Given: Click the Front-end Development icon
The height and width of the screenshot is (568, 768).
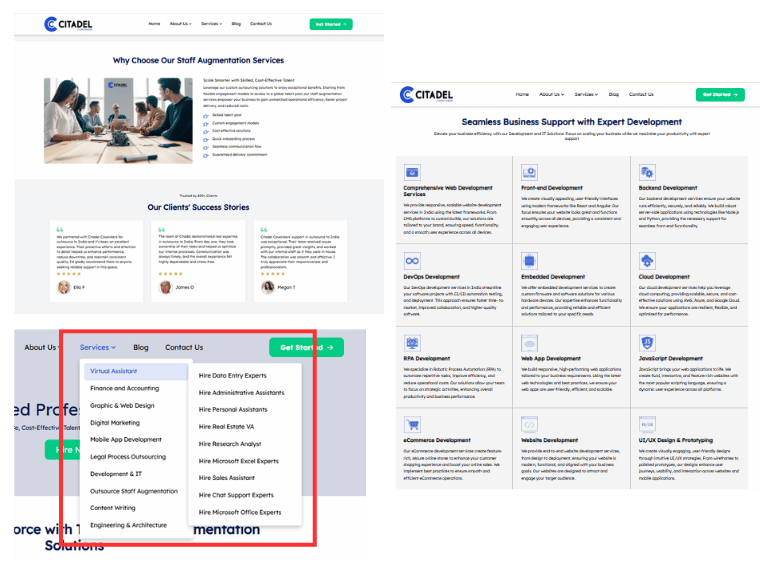Looking at the screenshot, I should point(529,172).
